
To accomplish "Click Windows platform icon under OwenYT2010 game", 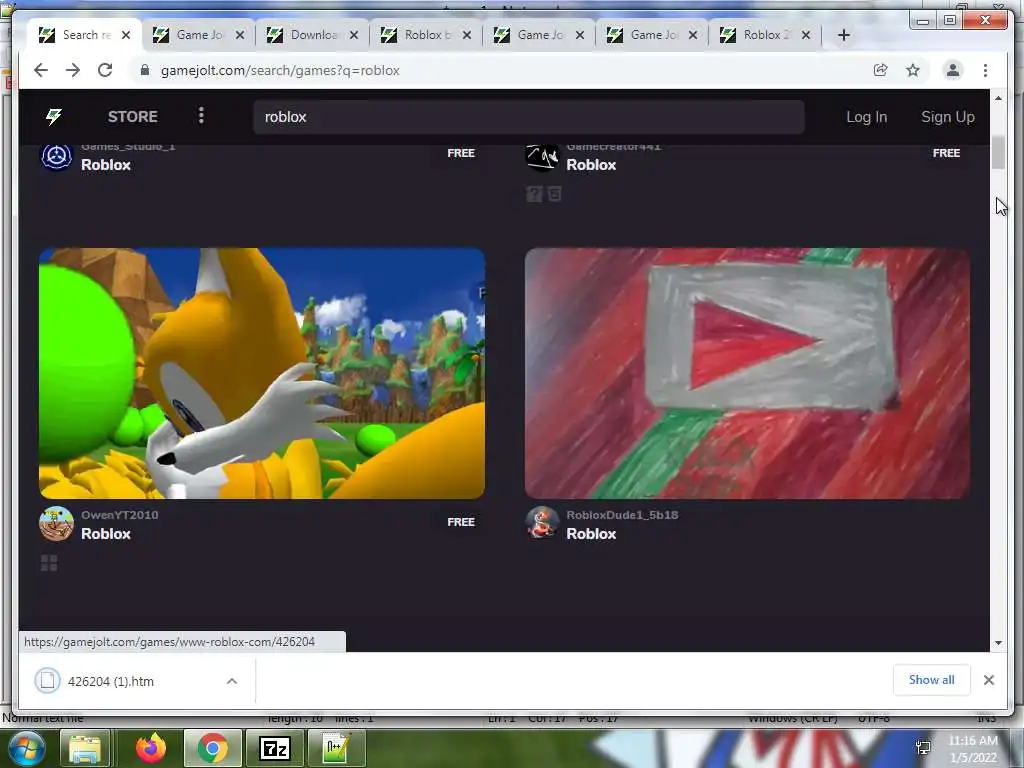I will click(49, 563).
